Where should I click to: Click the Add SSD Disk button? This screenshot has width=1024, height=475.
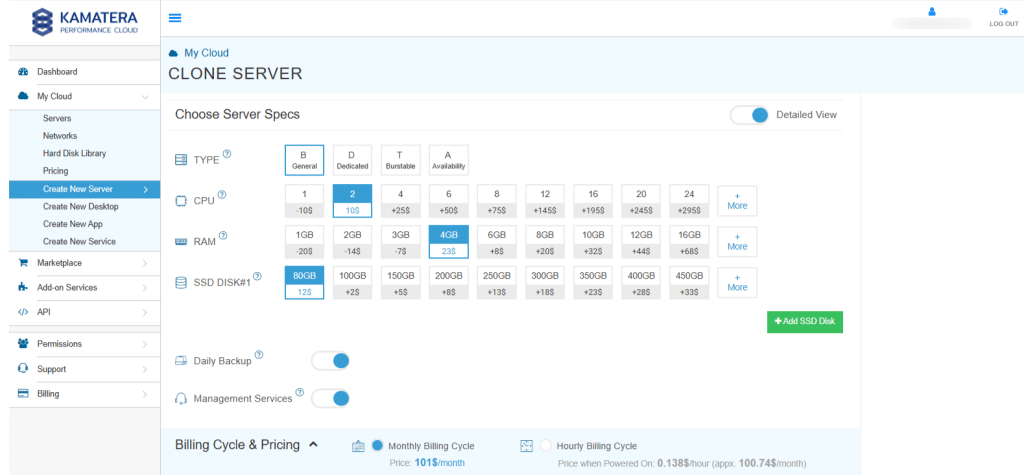pyautogui.click(x=804, y=322)
